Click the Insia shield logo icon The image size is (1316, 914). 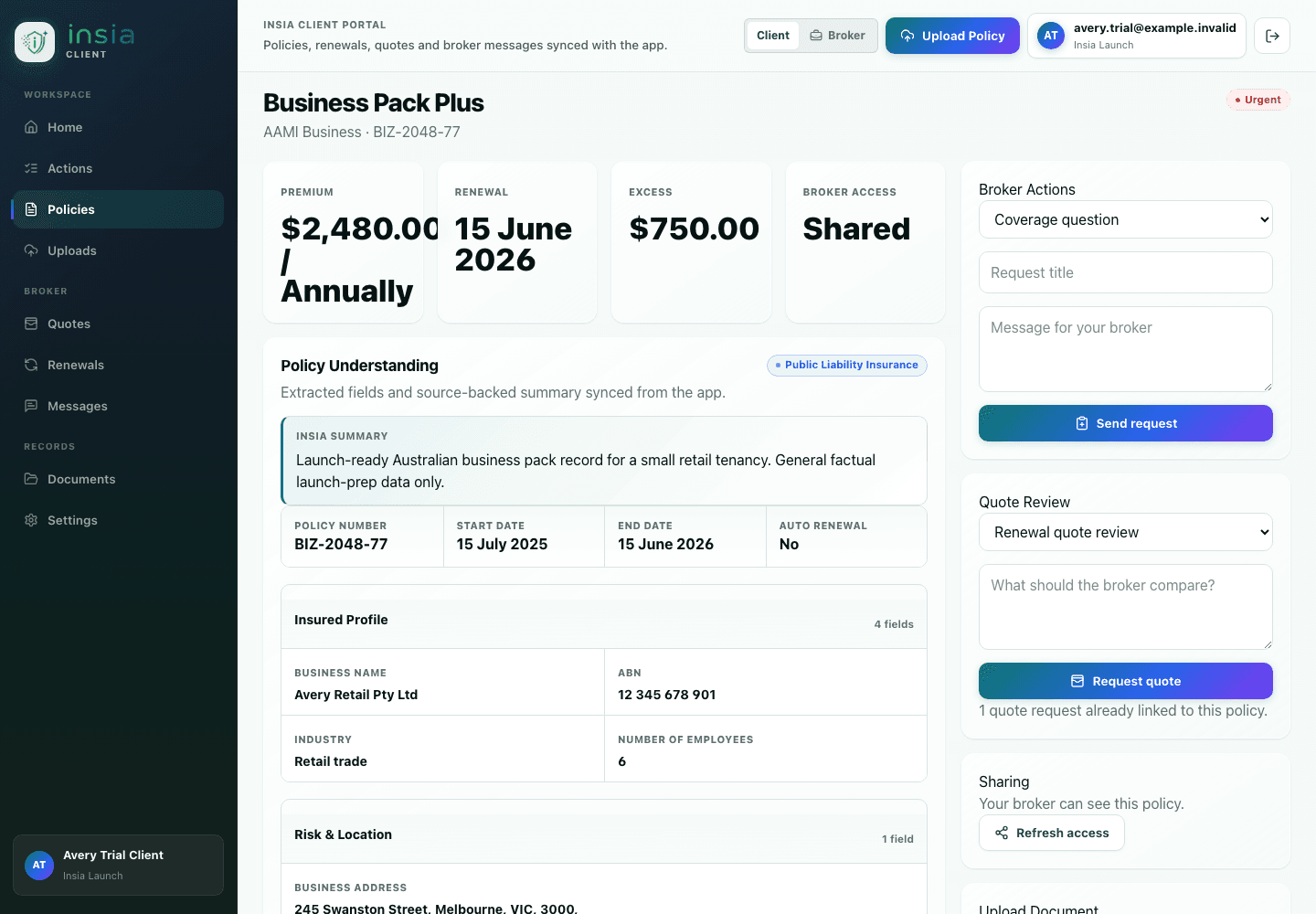(35, 42)
